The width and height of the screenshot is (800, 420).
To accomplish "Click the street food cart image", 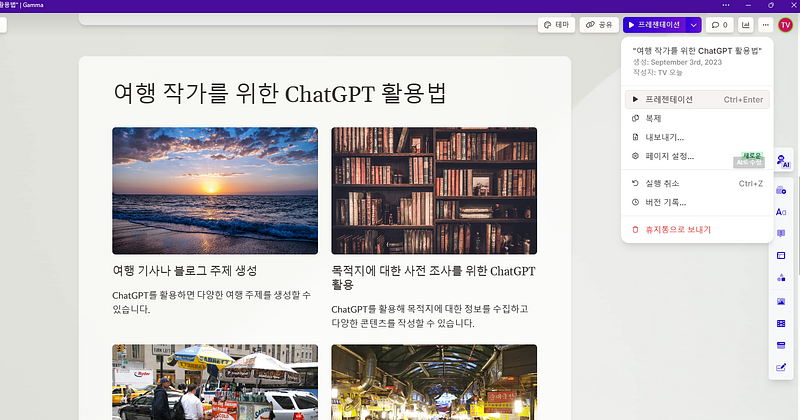I will 215,382.
